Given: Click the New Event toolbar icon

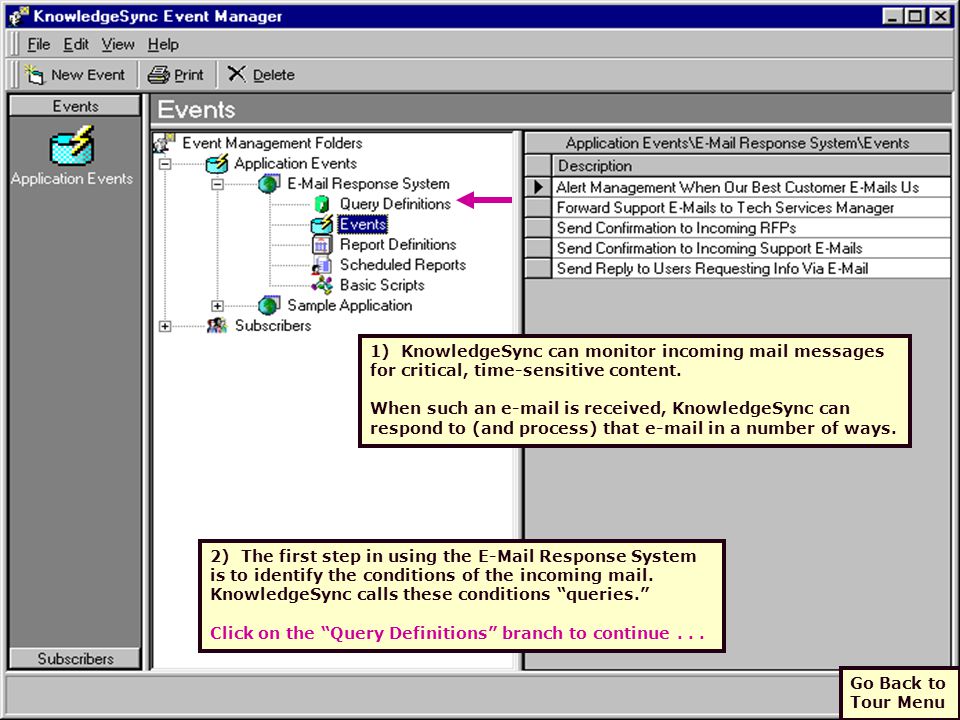Looking at the screenshot, I should click(x=34, y=75).
